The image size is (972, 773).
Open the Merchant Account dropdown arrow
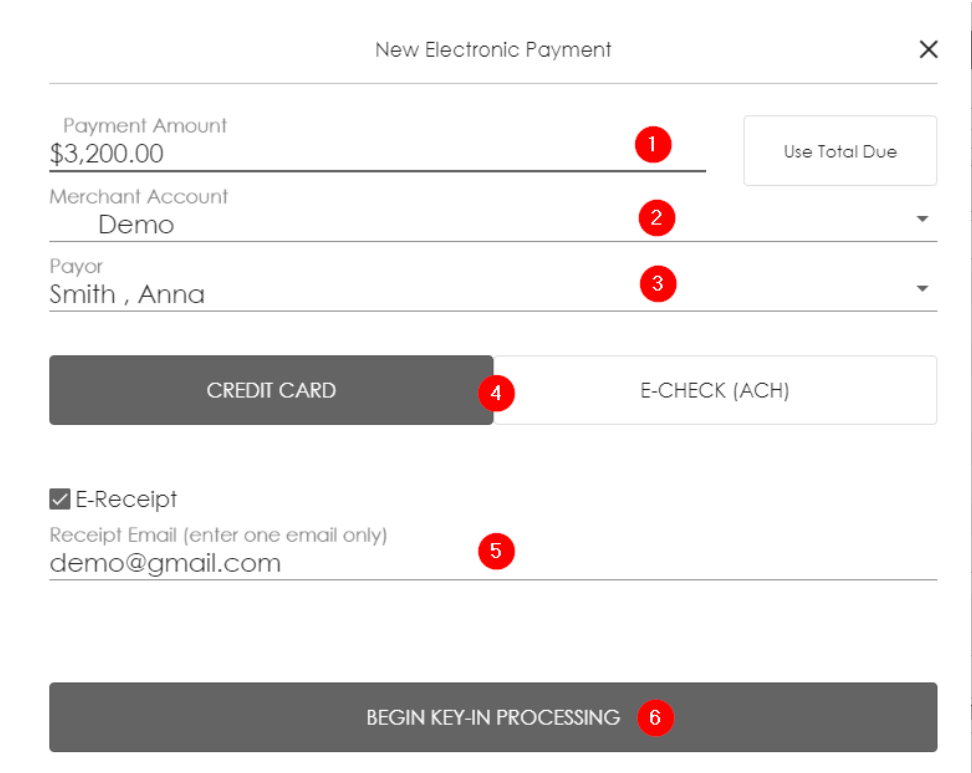(x=922, y=219)
